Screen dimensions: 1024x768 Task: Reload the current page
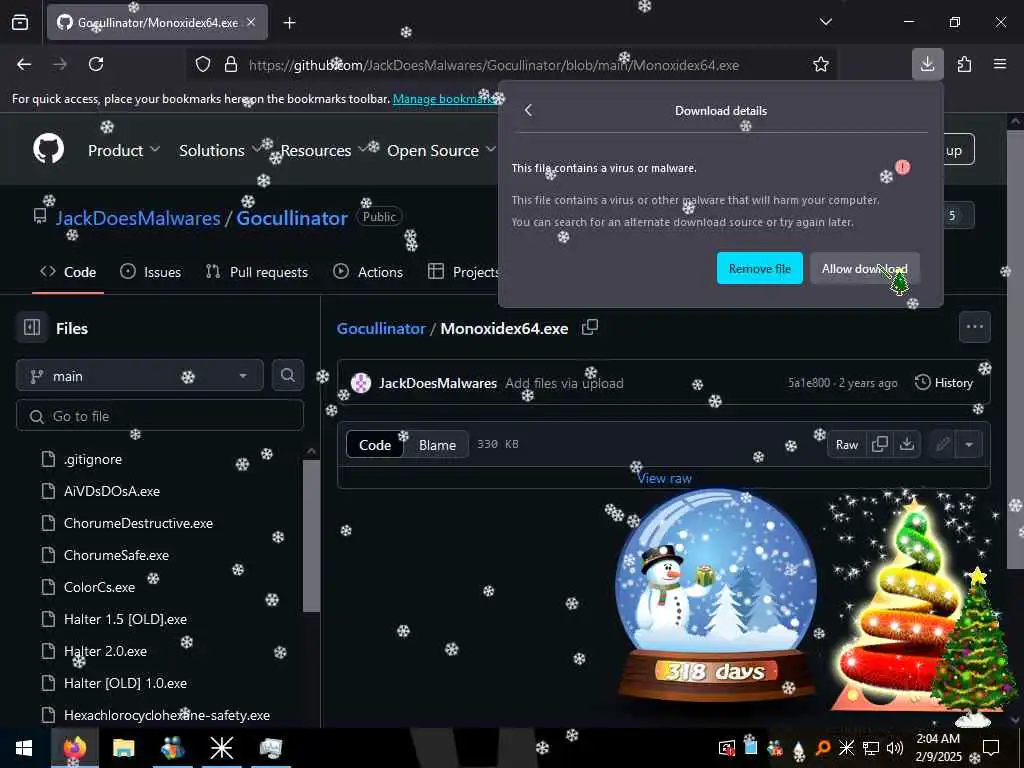[96, 64]
